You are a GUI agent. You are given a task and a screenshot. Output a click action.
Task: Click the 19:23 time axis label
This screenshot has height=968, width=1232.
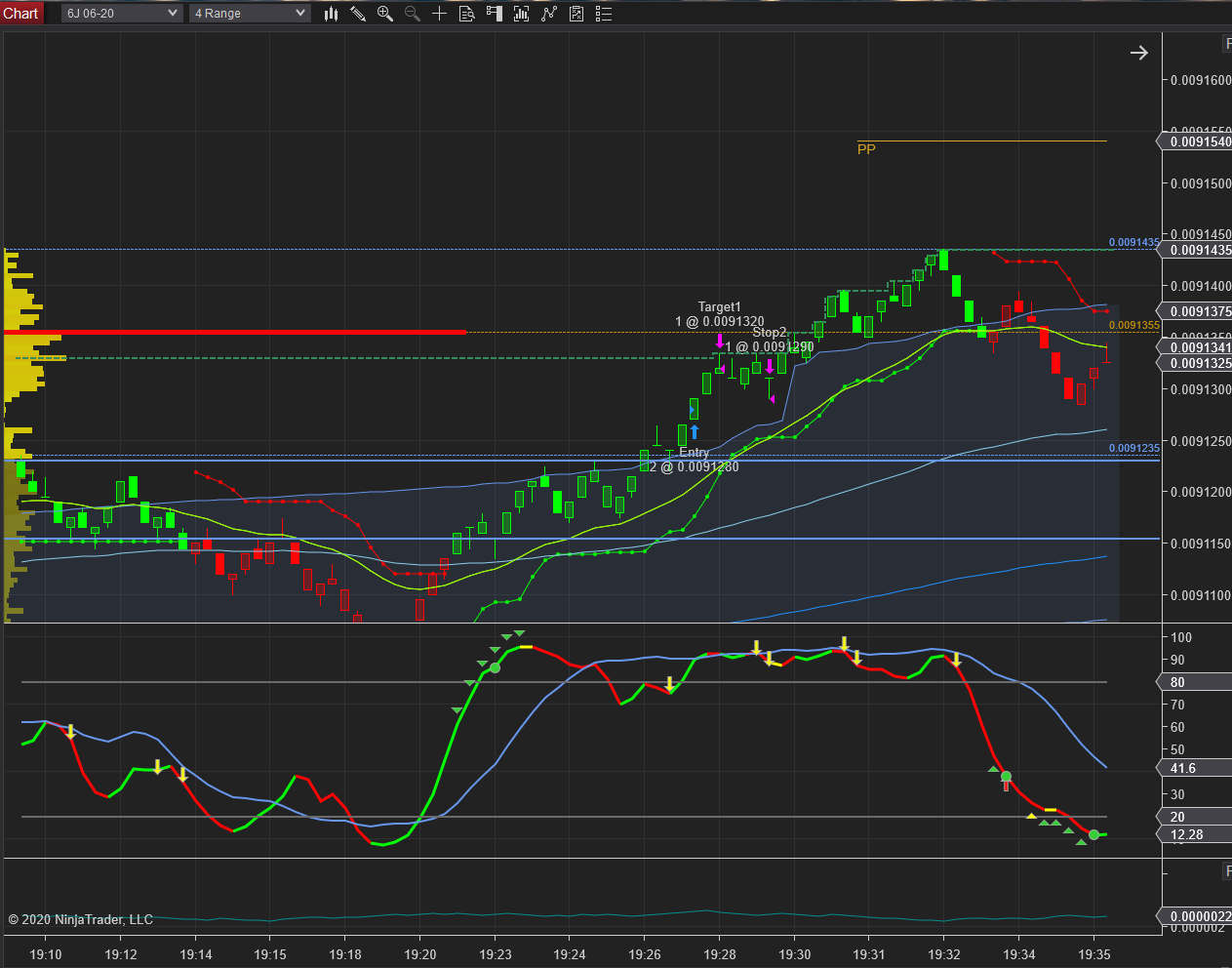pos(496,954)
